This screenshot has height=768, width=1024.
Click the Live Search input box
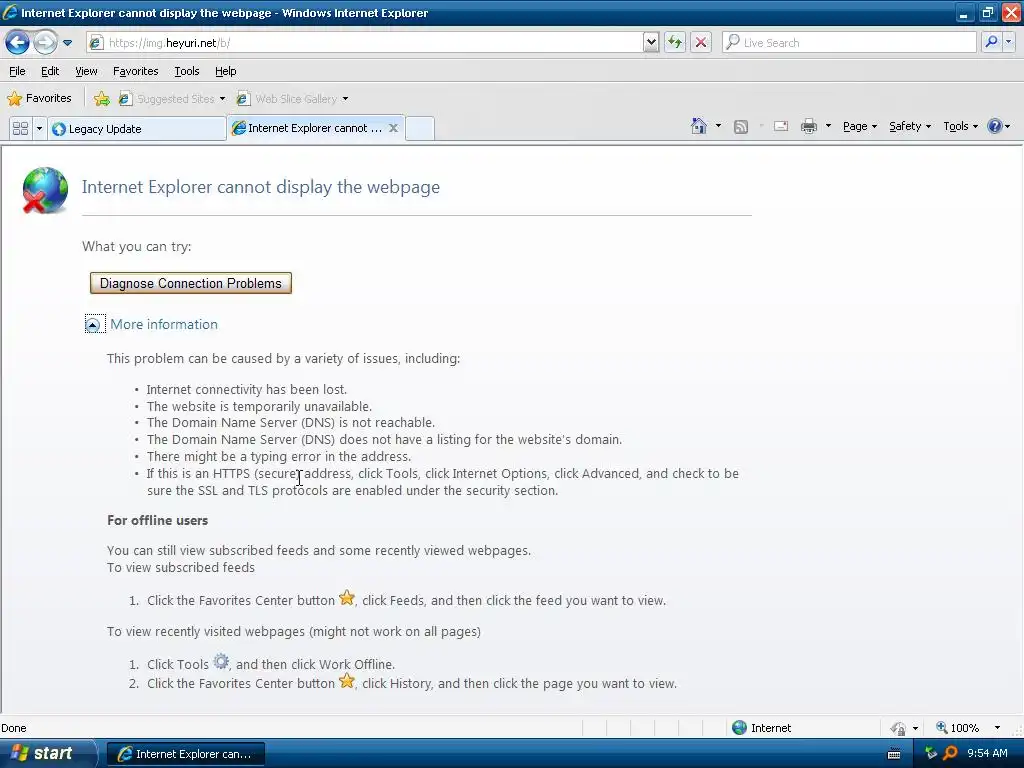(849, 43)
